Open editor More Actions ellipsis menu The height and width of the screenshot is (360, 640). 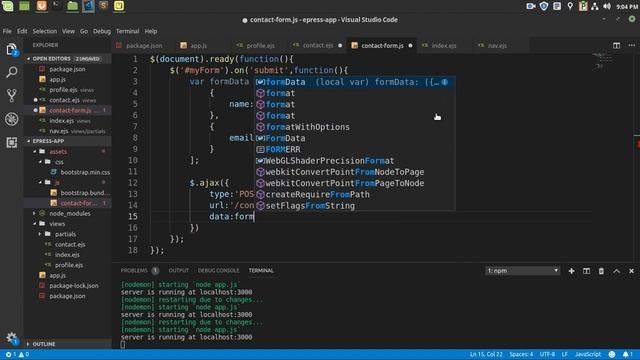[x=631, y=45]
